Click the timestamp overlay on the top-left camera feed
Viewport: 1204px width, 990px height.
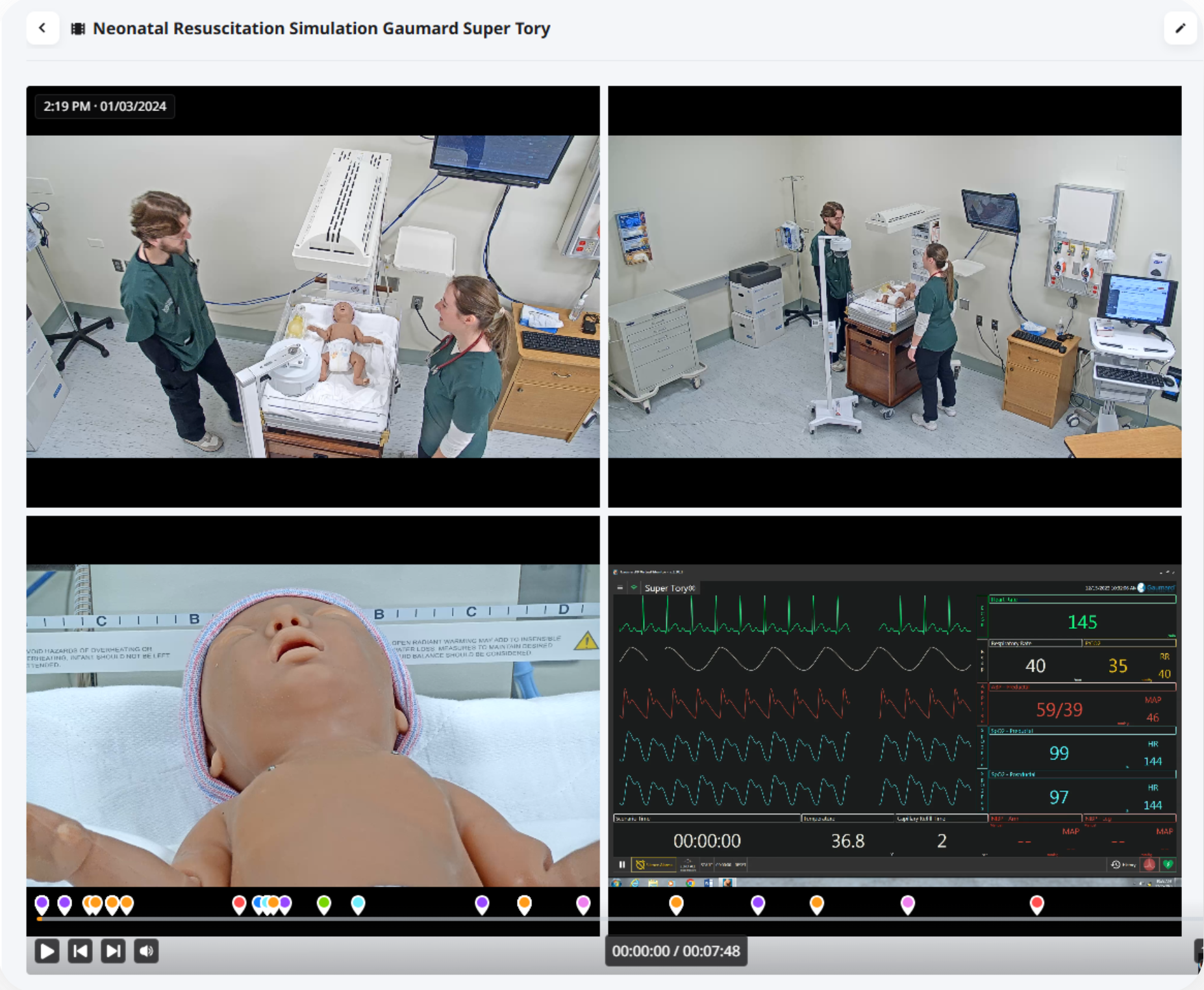[104, 106]
